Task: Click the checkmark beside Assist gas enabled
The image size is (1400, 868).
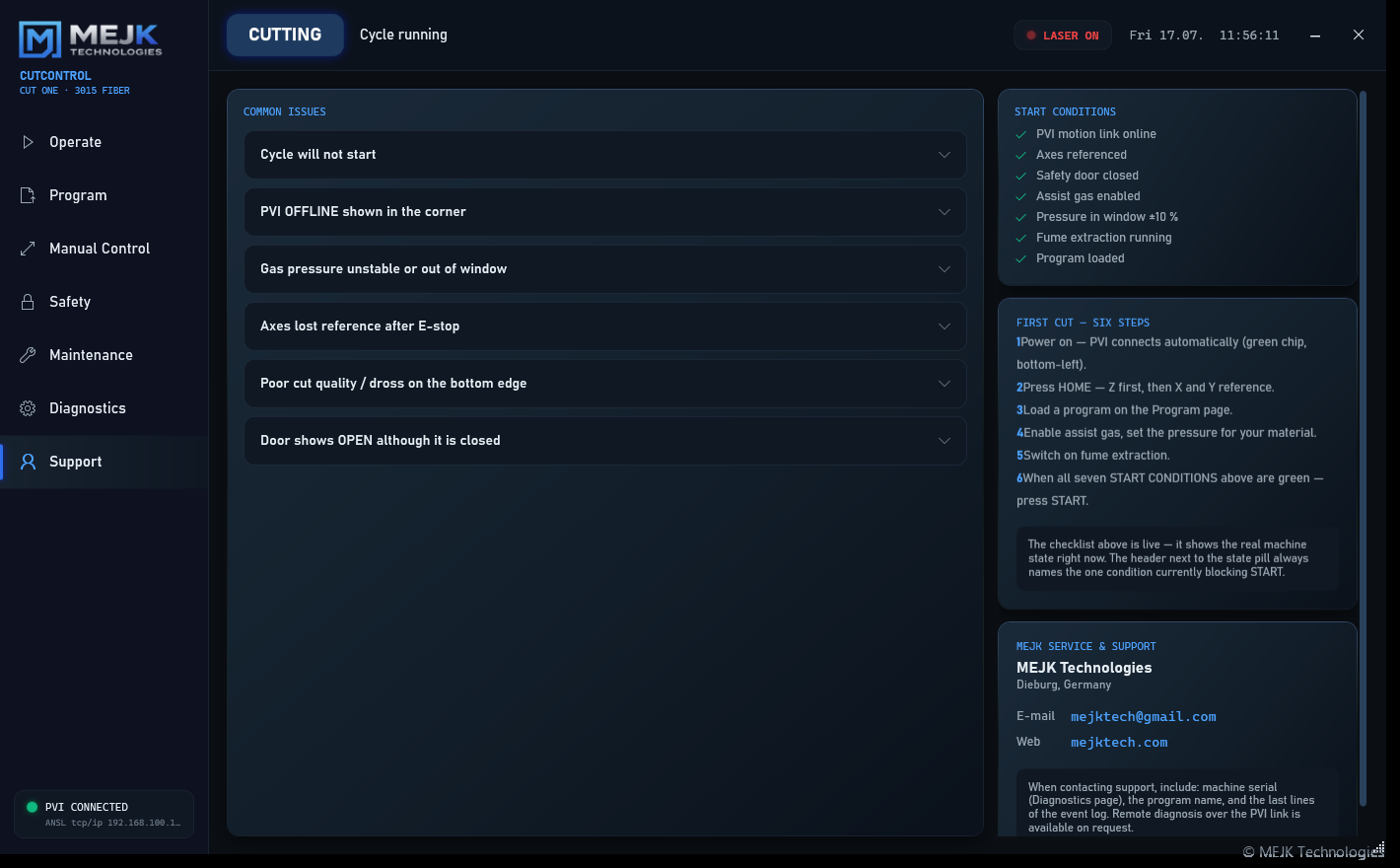Action: tap(1021, 197)
